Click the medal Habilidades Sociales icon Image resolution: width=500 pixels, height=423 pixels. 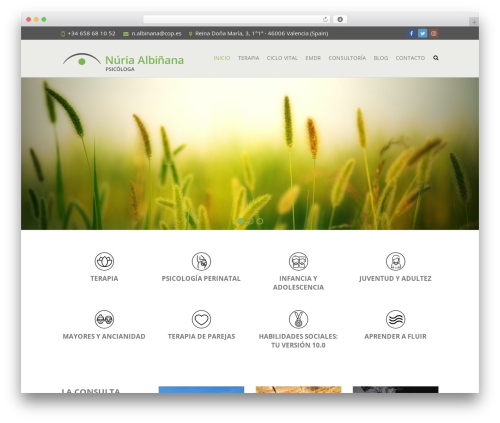click(x=298, y=319)
